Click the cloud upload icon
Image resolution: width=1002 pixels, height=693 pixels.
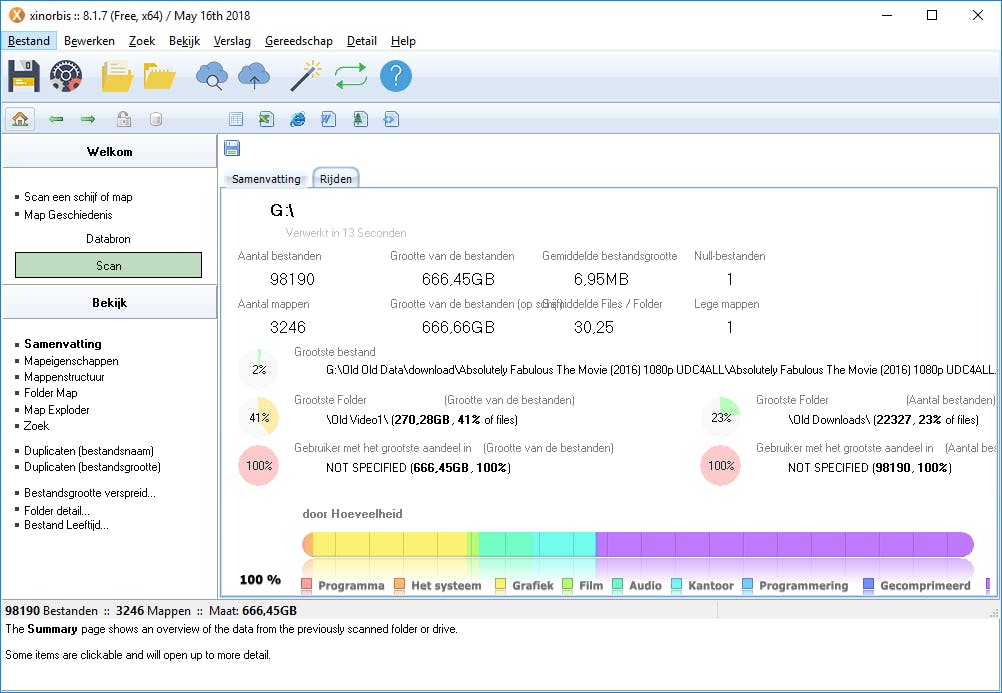pyautogui.click(x=254, y=76)
